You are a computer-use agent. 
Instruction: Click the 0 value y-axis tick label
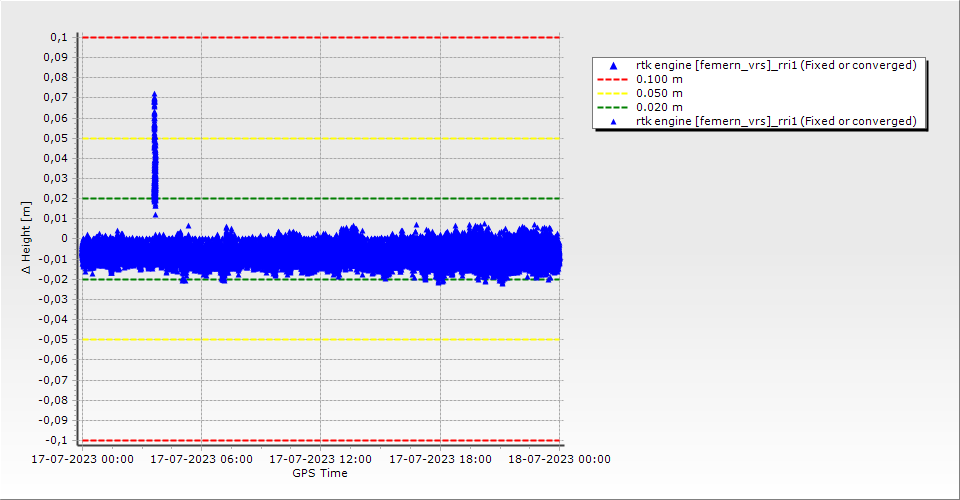click(66, 239)
